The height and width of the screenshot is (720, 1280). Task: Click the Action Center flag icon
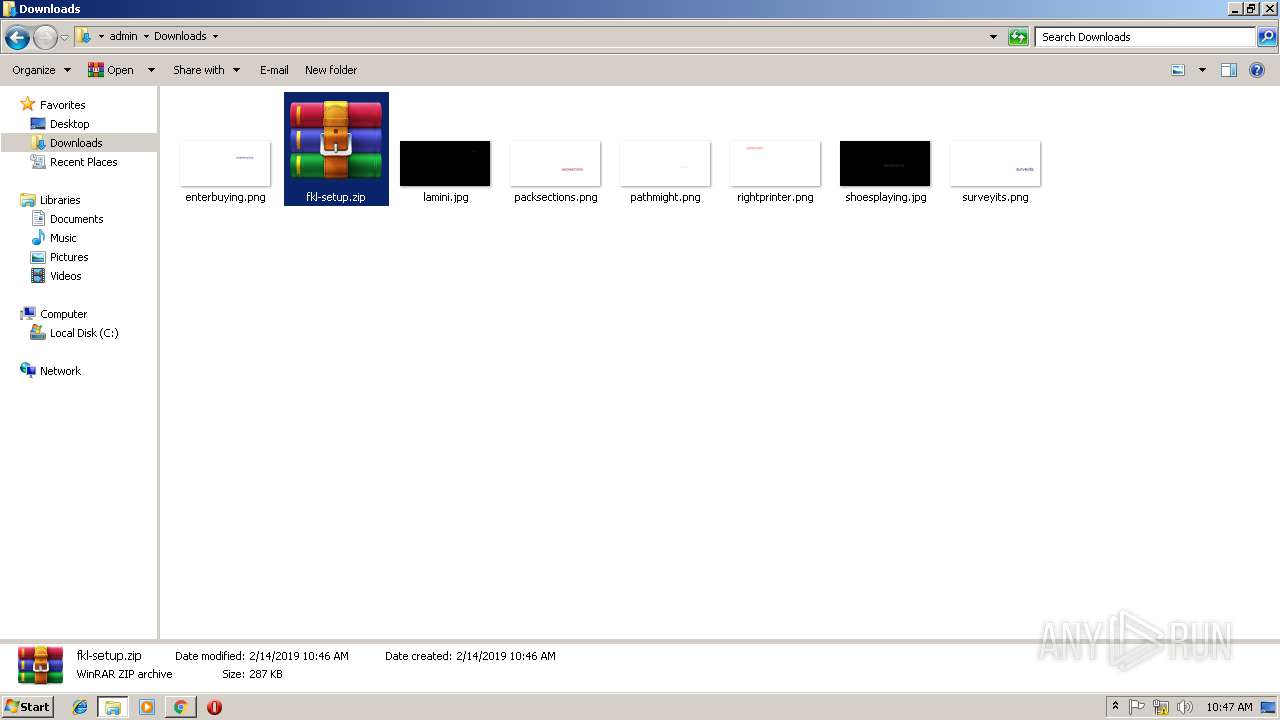(x=1137, y=707)
